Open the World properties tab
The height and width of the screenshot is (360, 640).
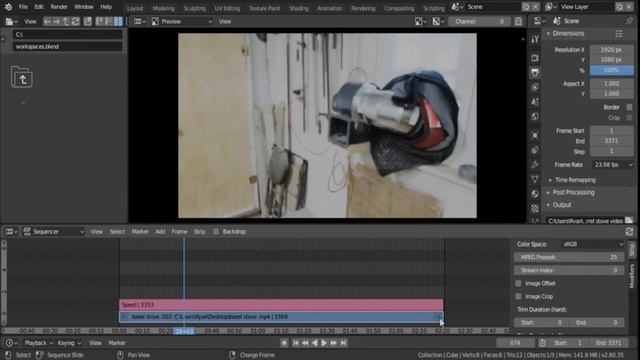(x=535, y=116)
